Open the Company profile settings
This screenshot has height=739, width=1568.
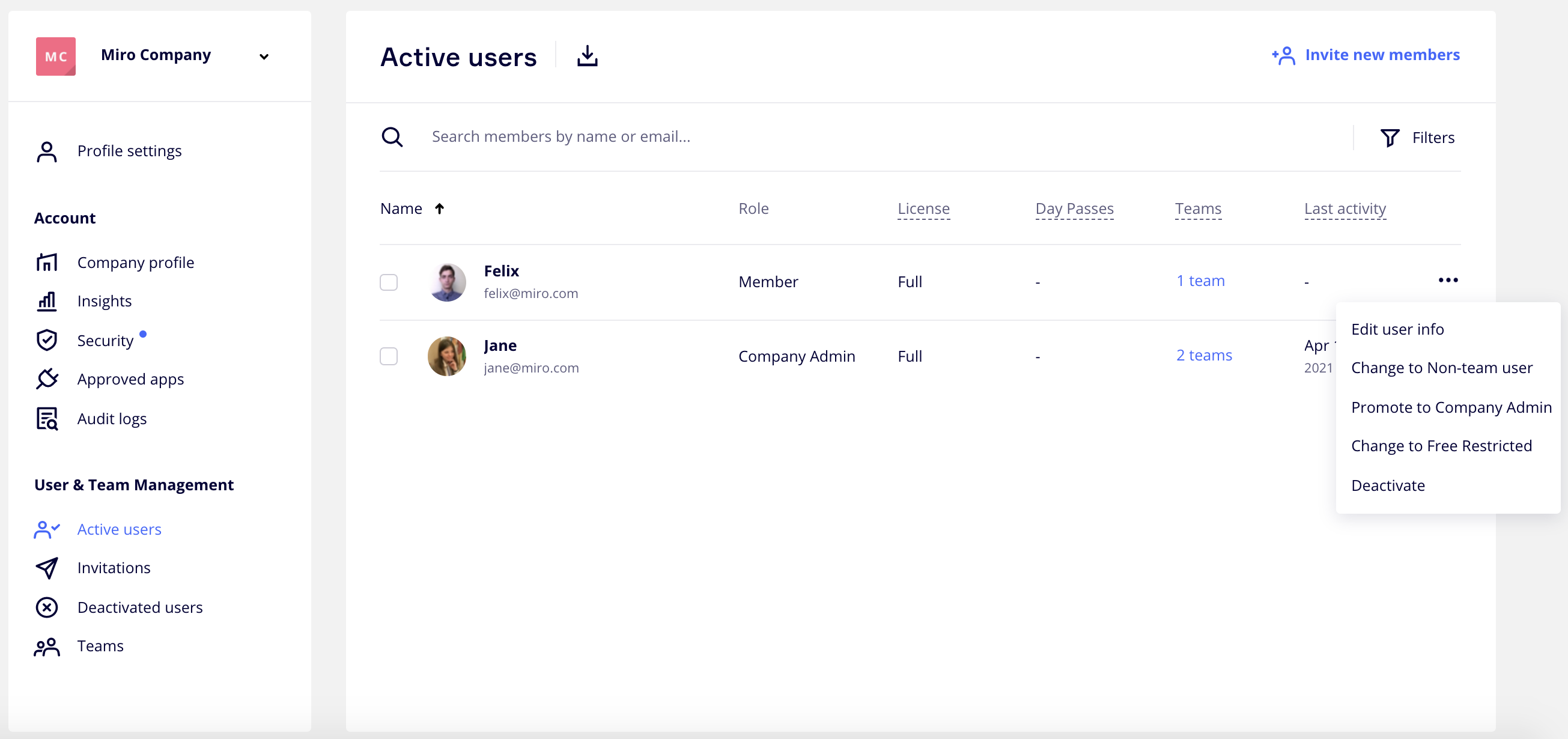(x=135, y=262)
